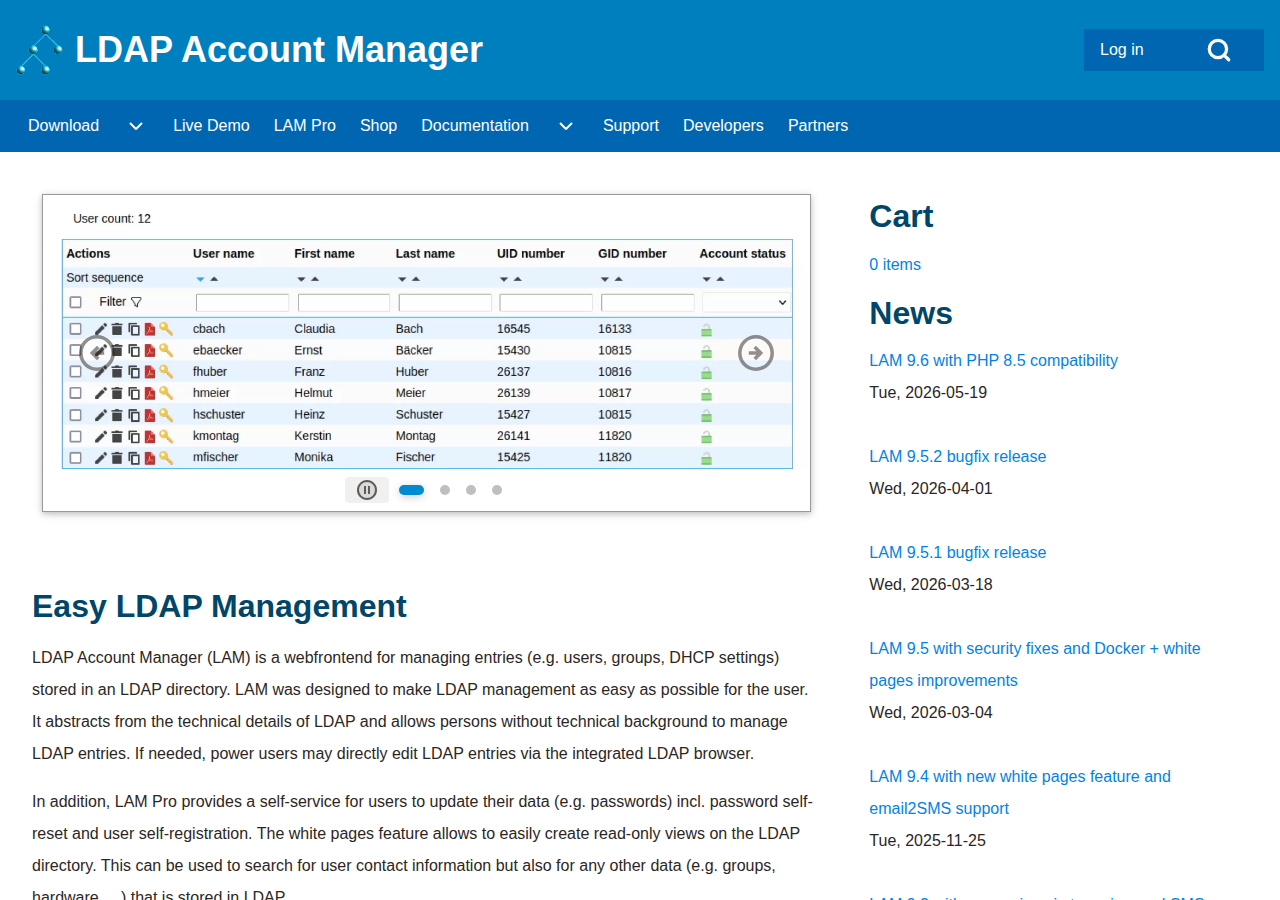This screenshot has height=900, width=1280.
Task: Read LAM 9.6 with PHP 8.5 compatibility news
Action: pos(994,361)
